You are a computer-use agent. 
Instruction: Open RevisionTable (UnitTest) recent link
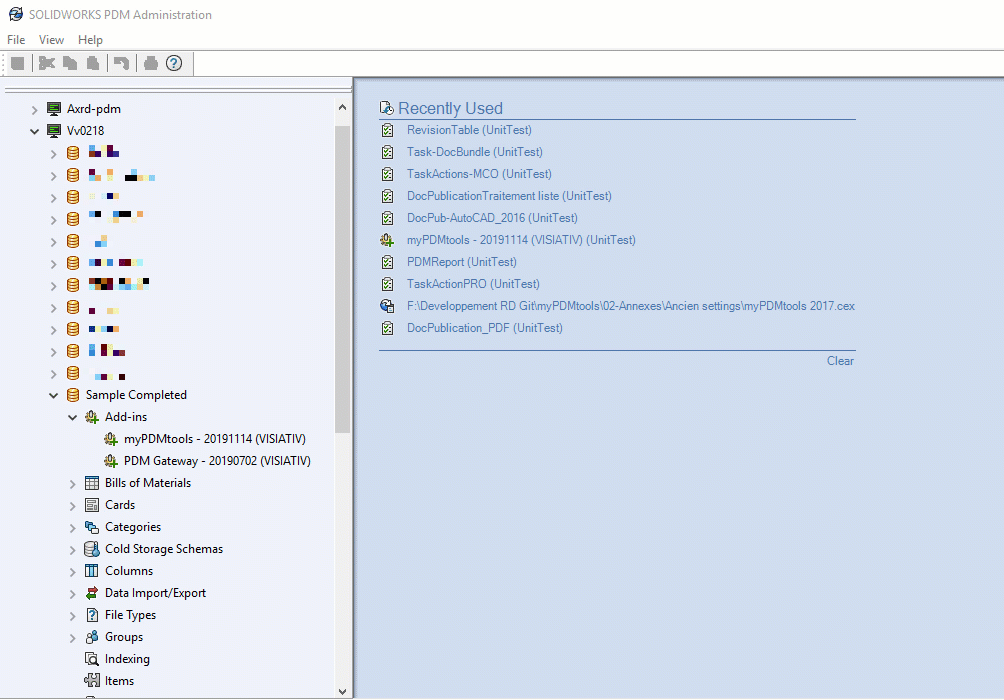[468, 130]
